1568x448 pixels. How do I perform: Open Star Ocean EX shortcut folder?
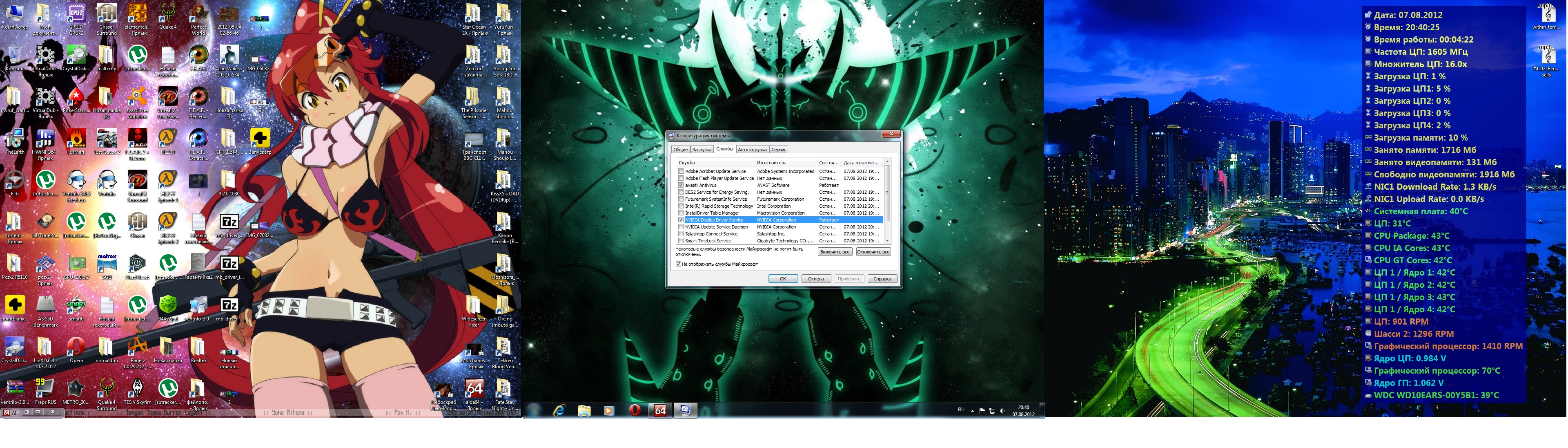click(x=474, y=19)
